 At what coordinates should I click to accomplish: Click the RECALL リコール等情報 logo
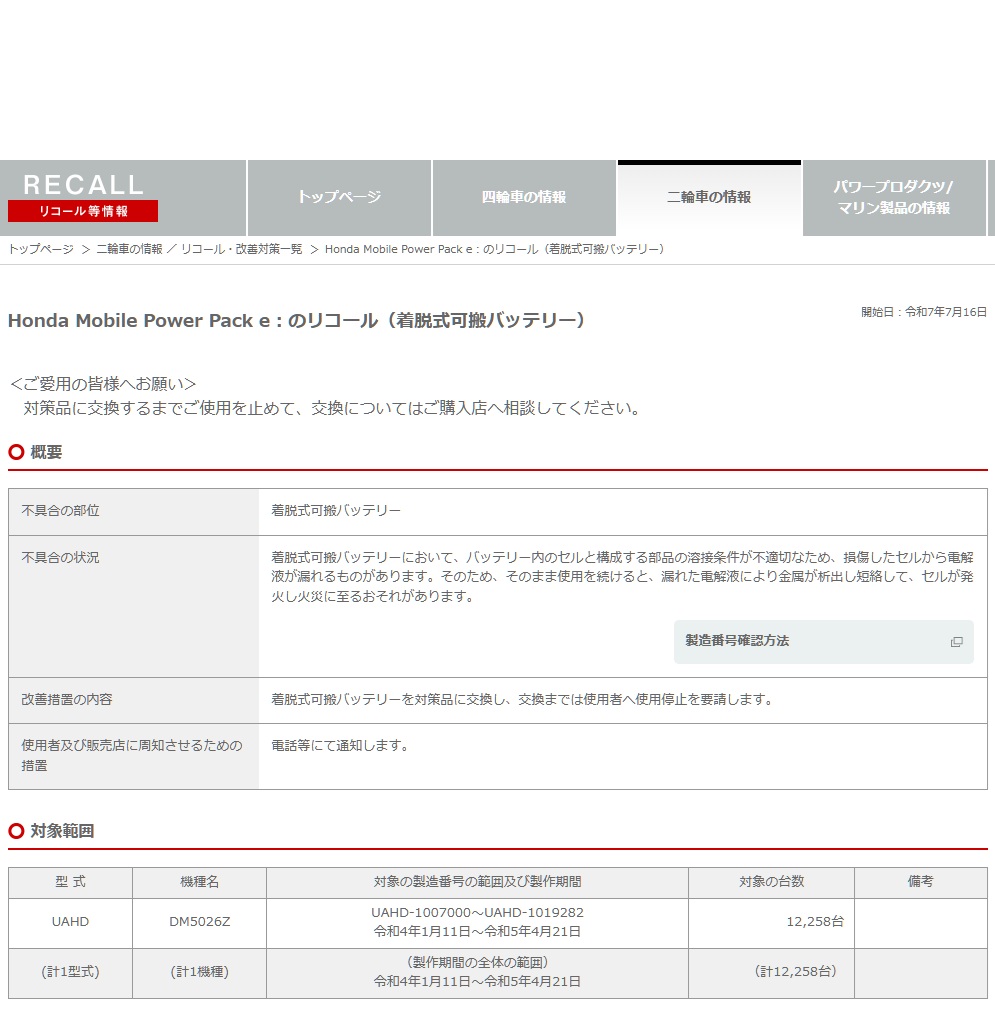83,197
